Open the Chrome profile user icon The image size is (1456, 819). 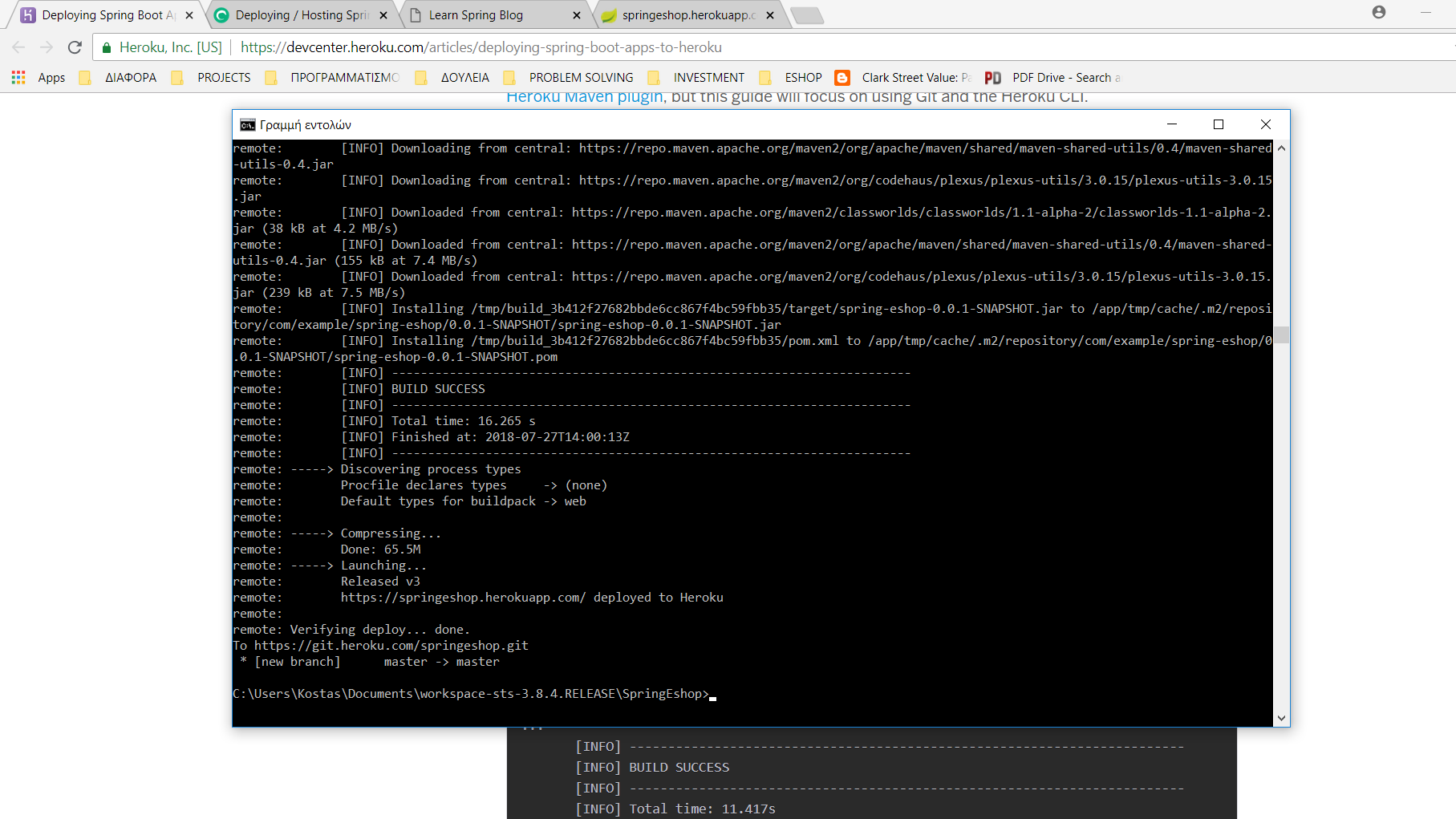pos(1379,12)
